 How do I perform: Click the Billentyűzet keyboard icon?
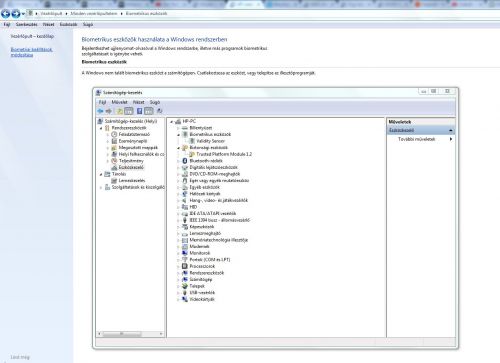(x=185, y=128)
